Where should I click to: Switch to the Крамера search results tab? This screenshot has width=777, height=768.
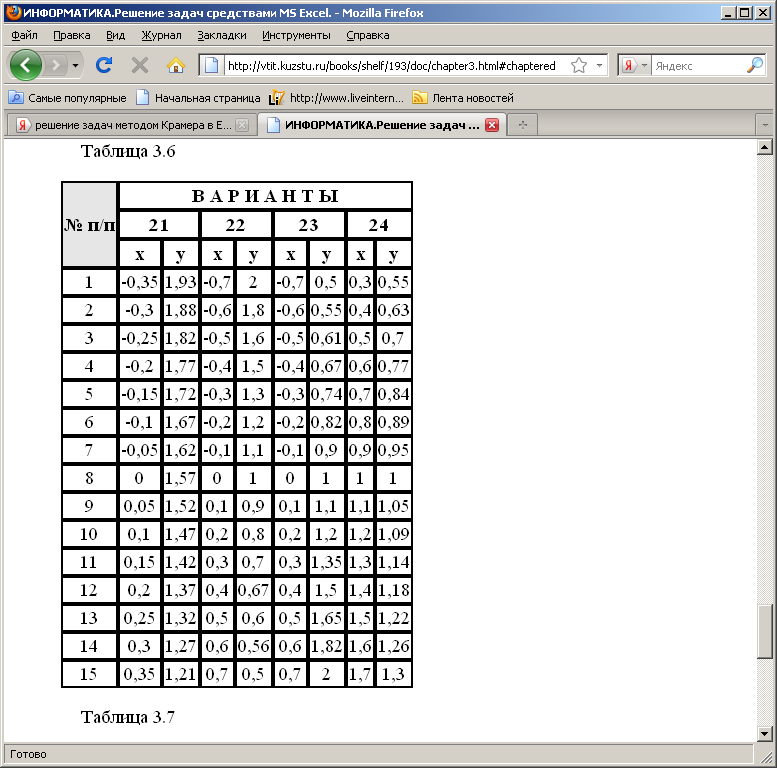[132, 125]
